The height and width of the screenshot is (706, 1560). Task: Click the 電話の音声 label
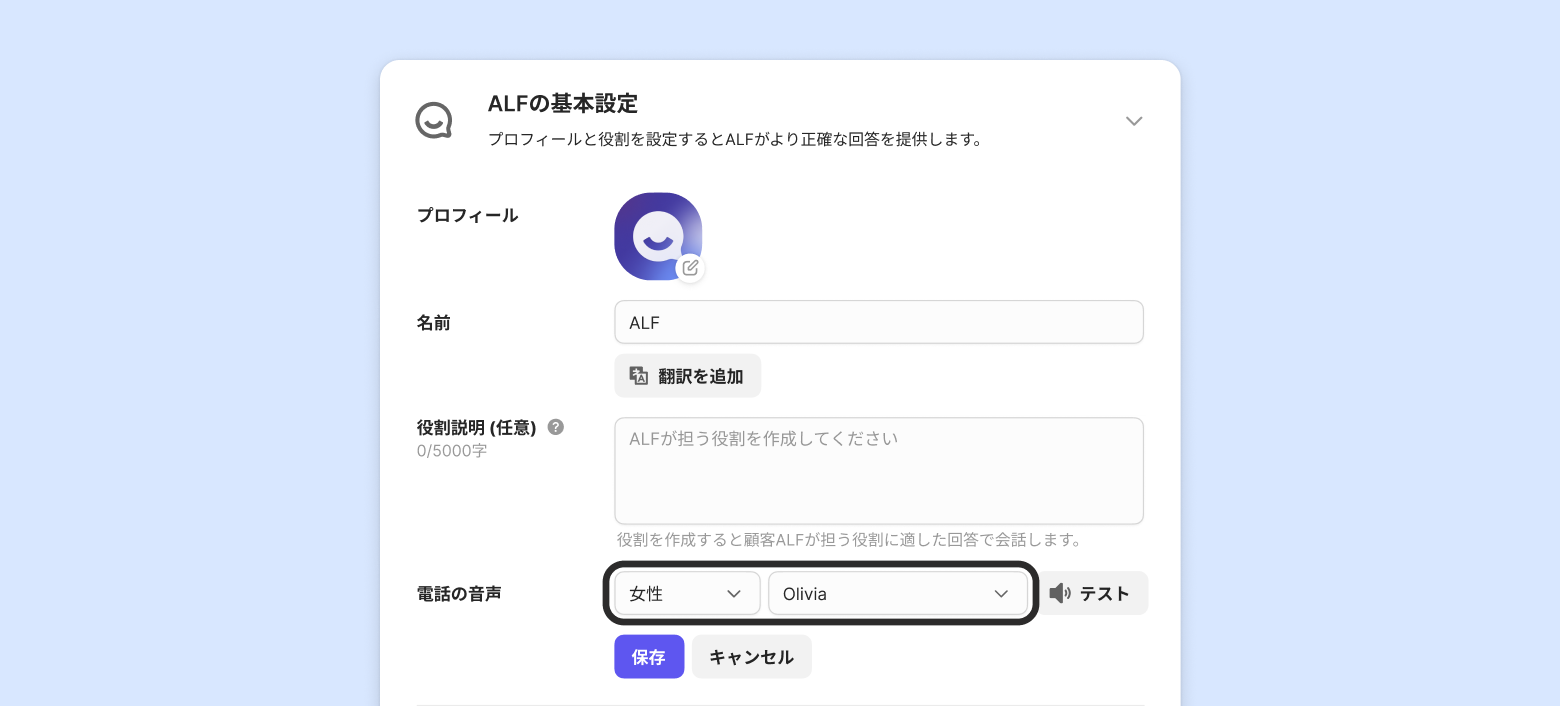pos(459,594)
